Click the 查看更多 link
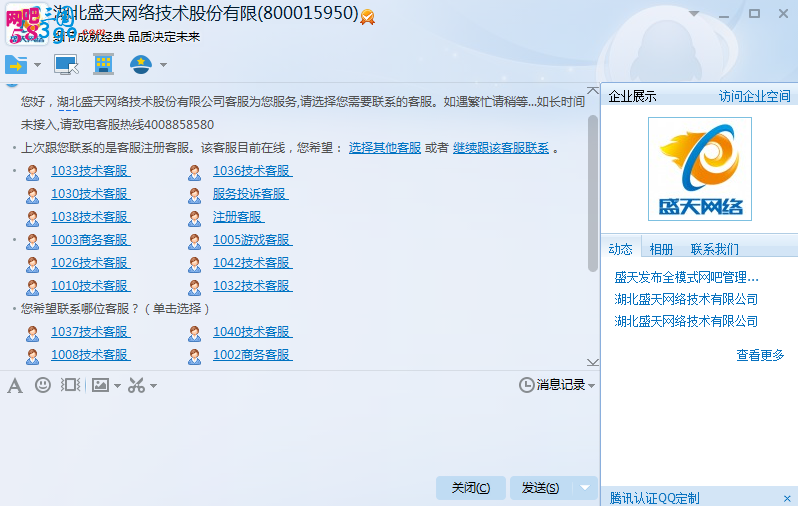This screenshot has width=798, height=506. pos(760,355)
